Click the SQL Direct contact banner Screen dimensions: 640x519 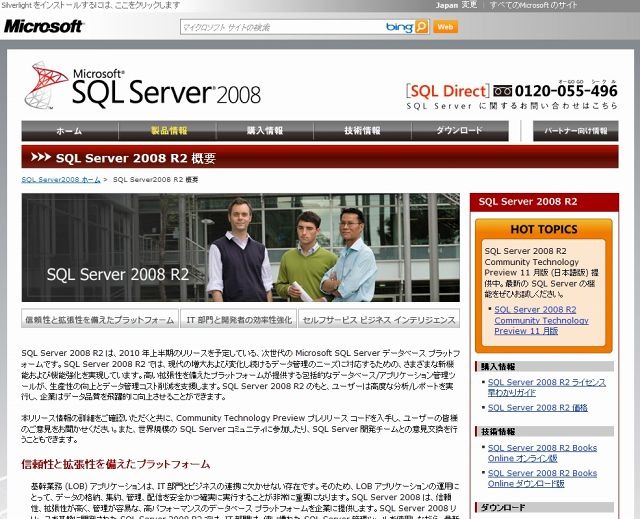coord(512,95)
